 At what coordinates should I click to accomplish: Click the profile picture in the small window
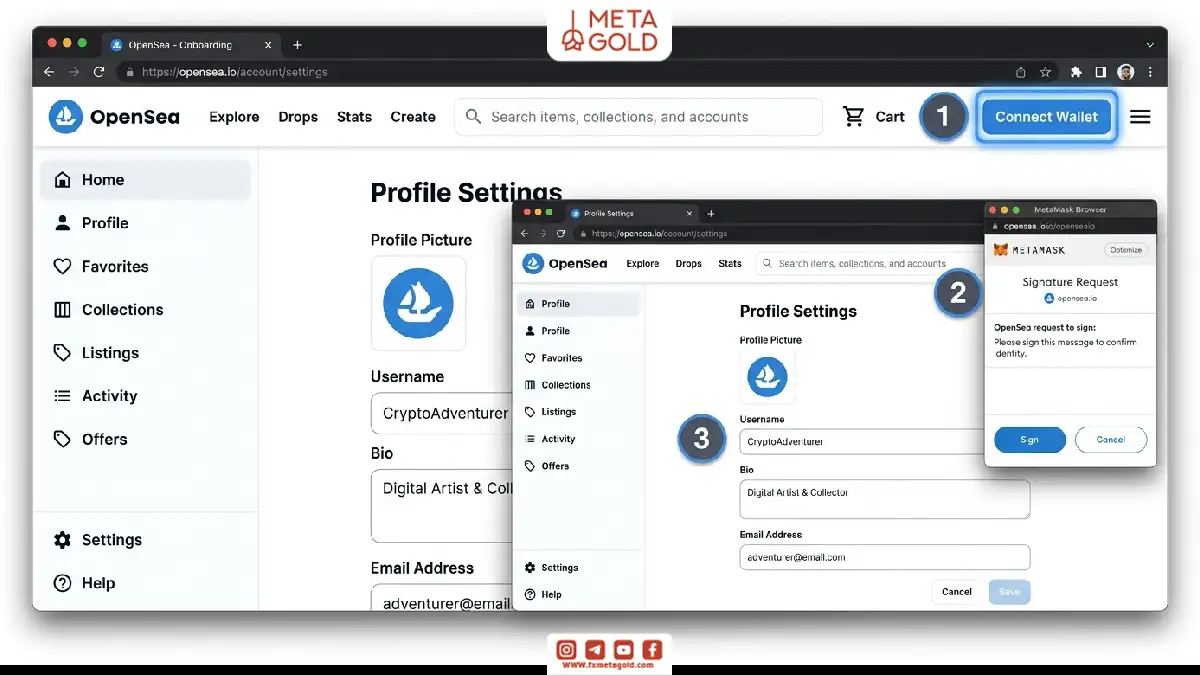(x=768, y=377)
